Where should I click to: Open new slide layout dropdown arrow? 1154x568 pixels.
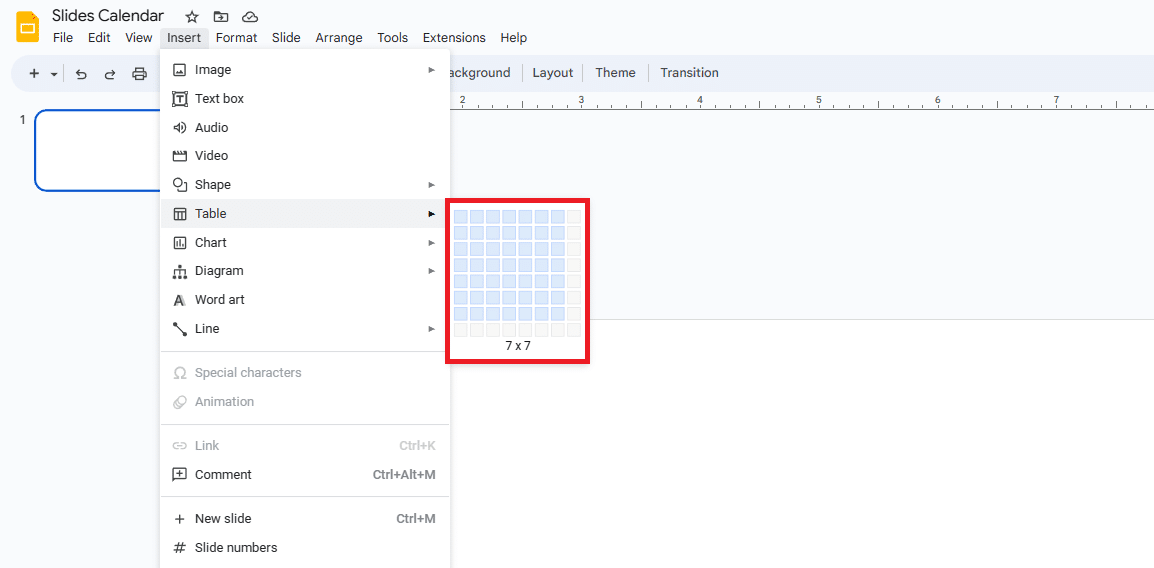click(x=54, y=74)
